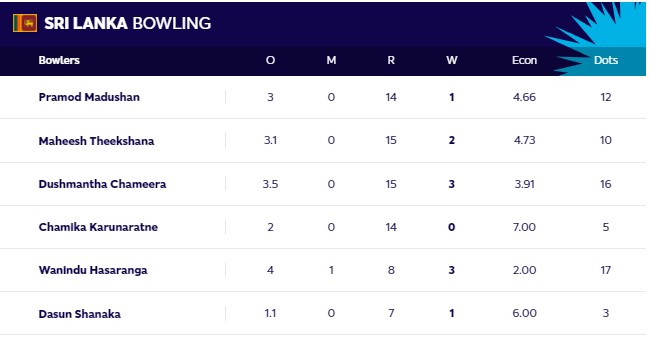Open Pramod Madushan player link

click(89, 97)
